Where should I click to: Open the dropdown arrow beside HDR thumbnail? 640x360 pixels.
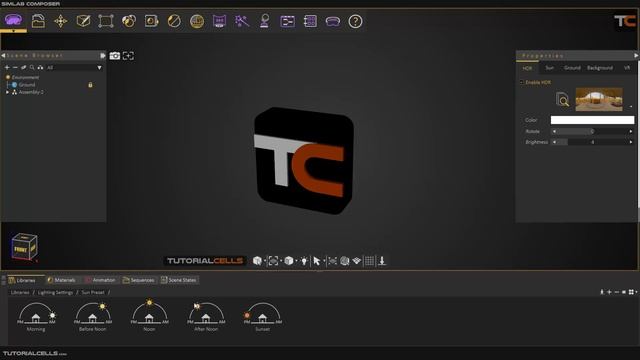[630, 107]
